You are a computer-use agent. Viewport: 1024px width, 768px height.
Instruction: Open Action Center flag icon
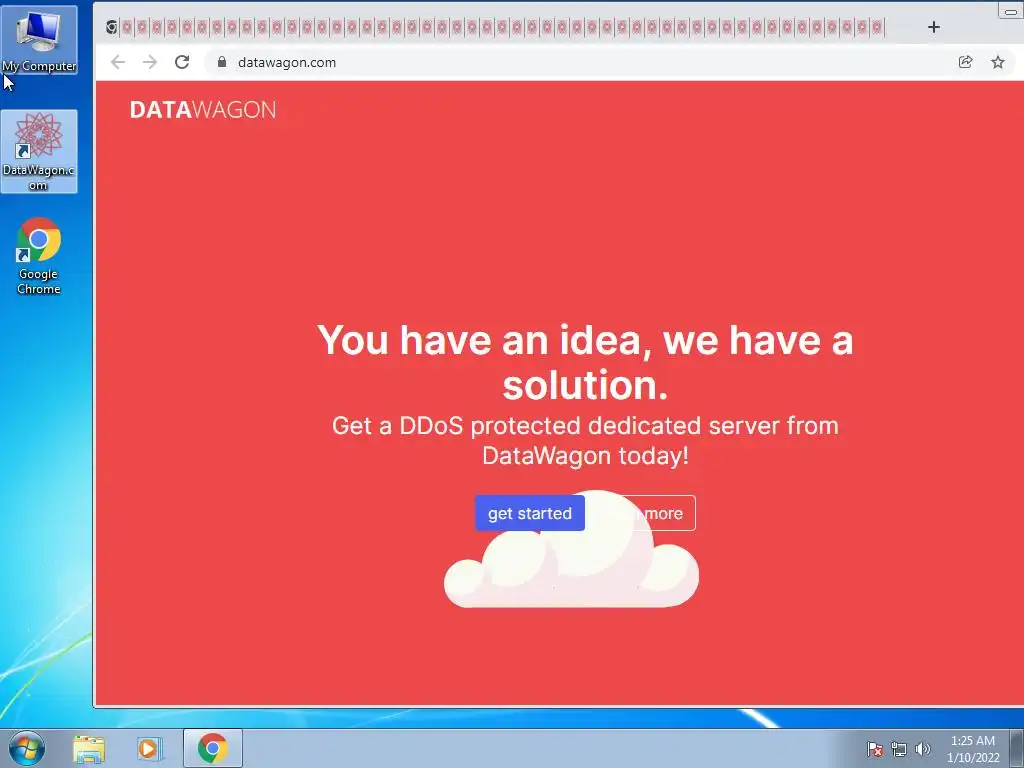point(874,749)
